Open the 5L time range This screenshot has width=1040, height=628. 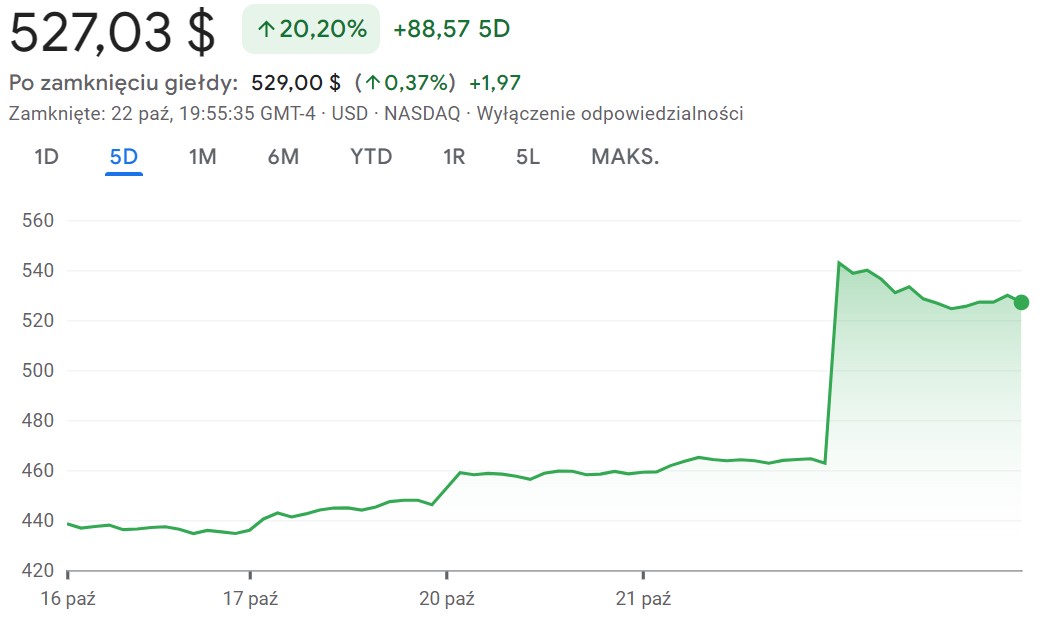coord(528,157)
